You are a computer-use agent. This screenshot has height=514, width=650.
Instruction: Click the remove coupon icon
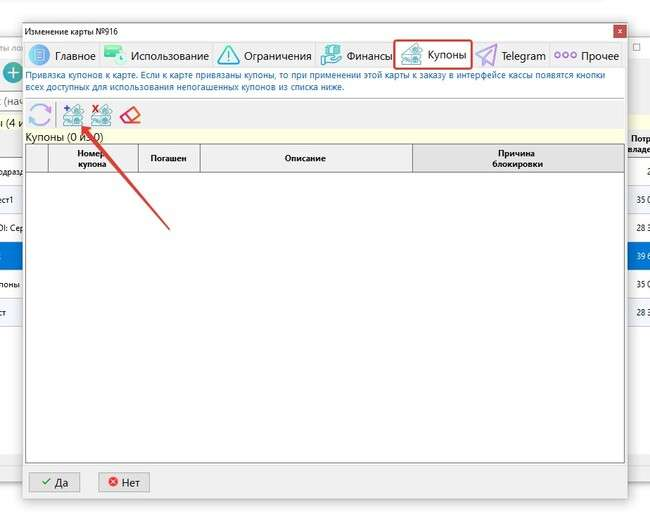click(x=101, y=115)
